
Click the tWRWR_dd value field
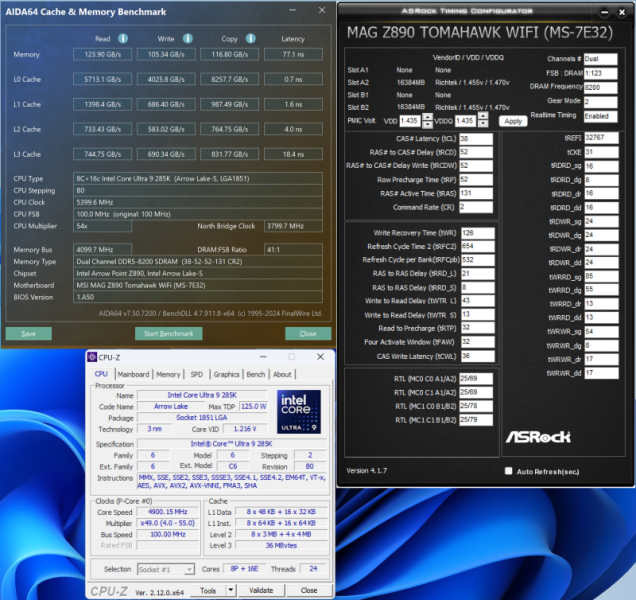(x=602, y=373)
